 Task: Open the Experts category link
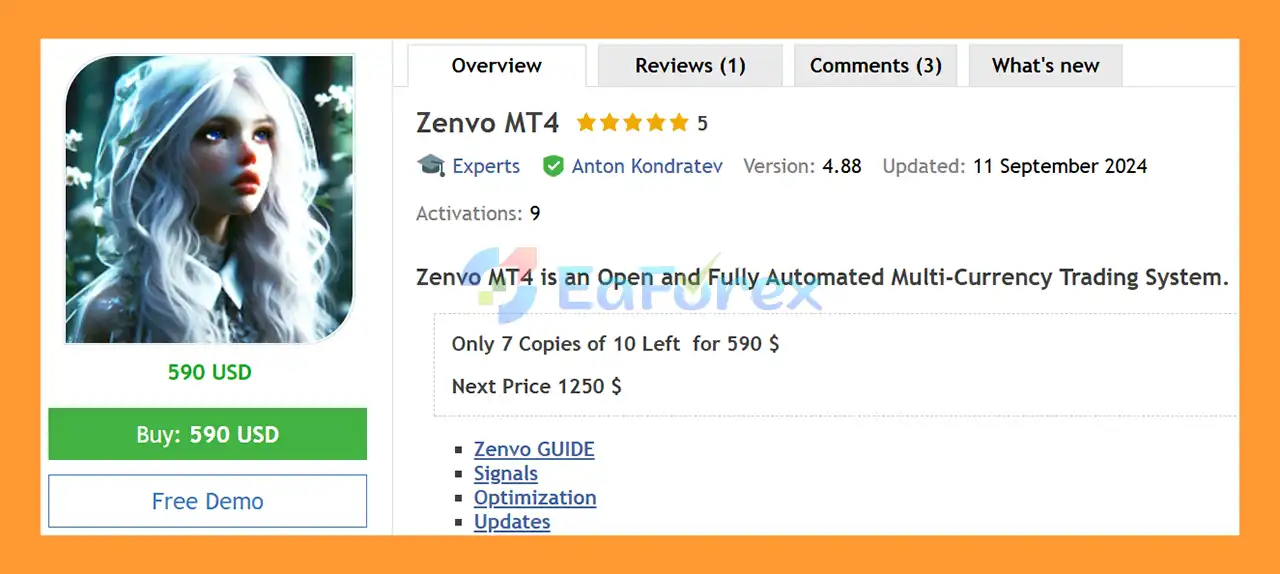tap(486, 166)
